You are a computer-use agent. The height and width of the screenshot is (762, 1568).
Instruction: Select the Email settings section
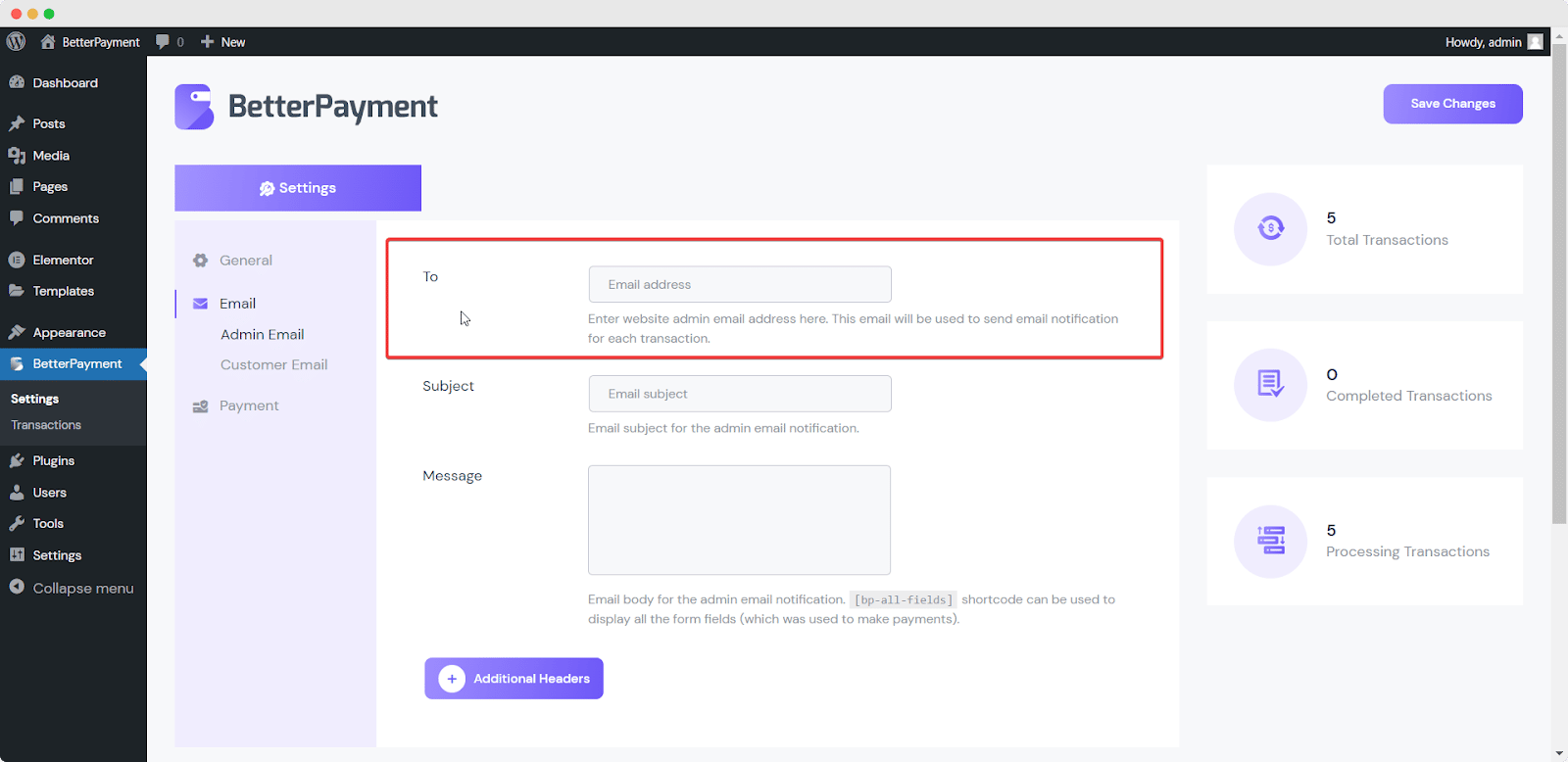[237, 304]
